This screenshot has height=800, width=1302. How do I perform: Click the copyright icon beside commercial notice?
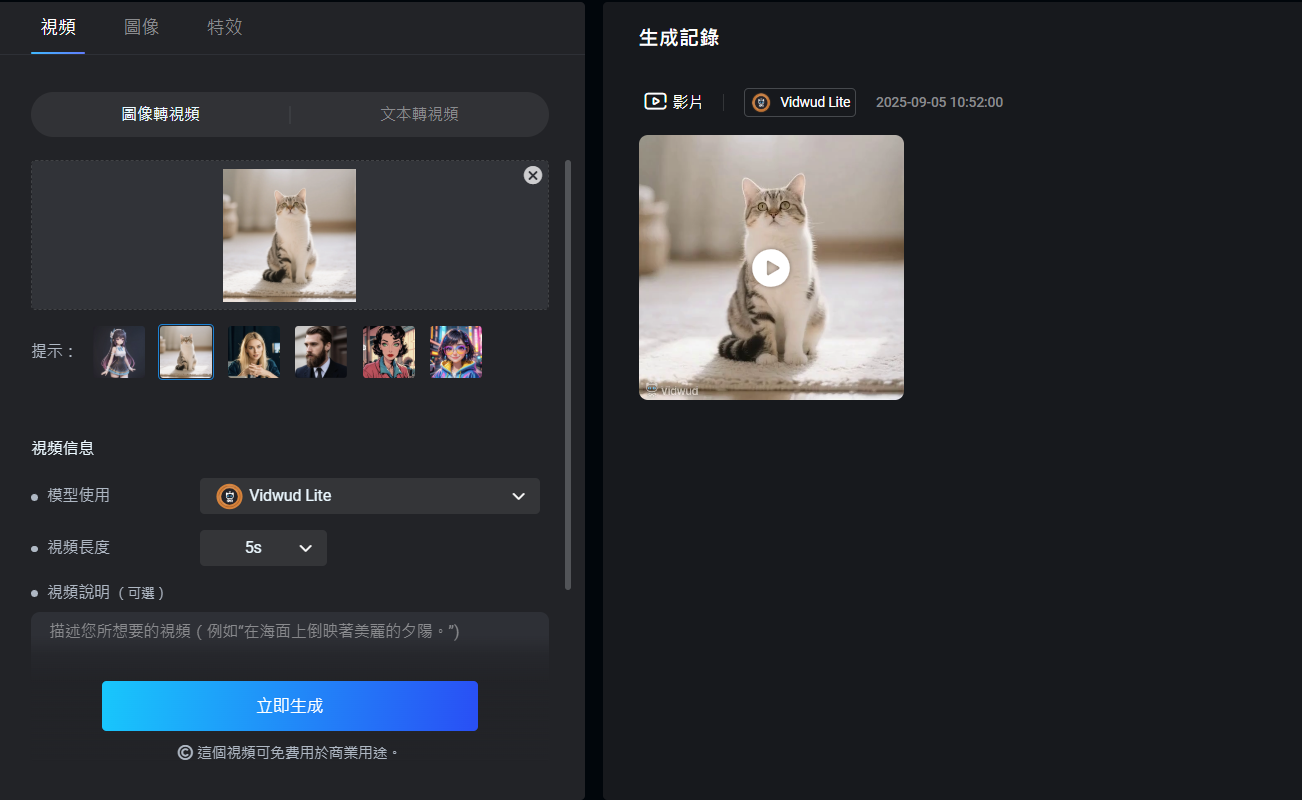(x=185, y=752)
